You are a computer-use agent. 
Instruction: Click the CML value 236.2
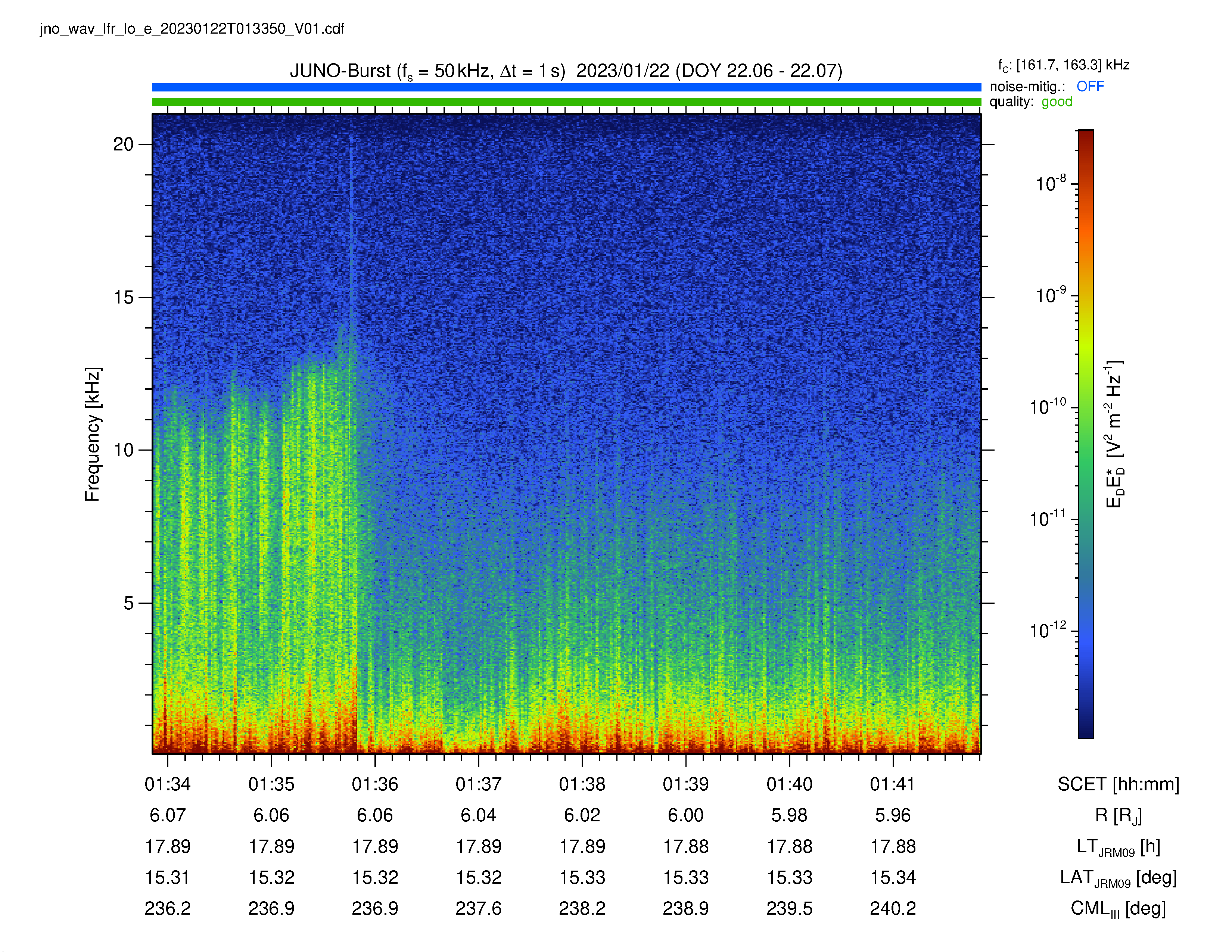168,909
